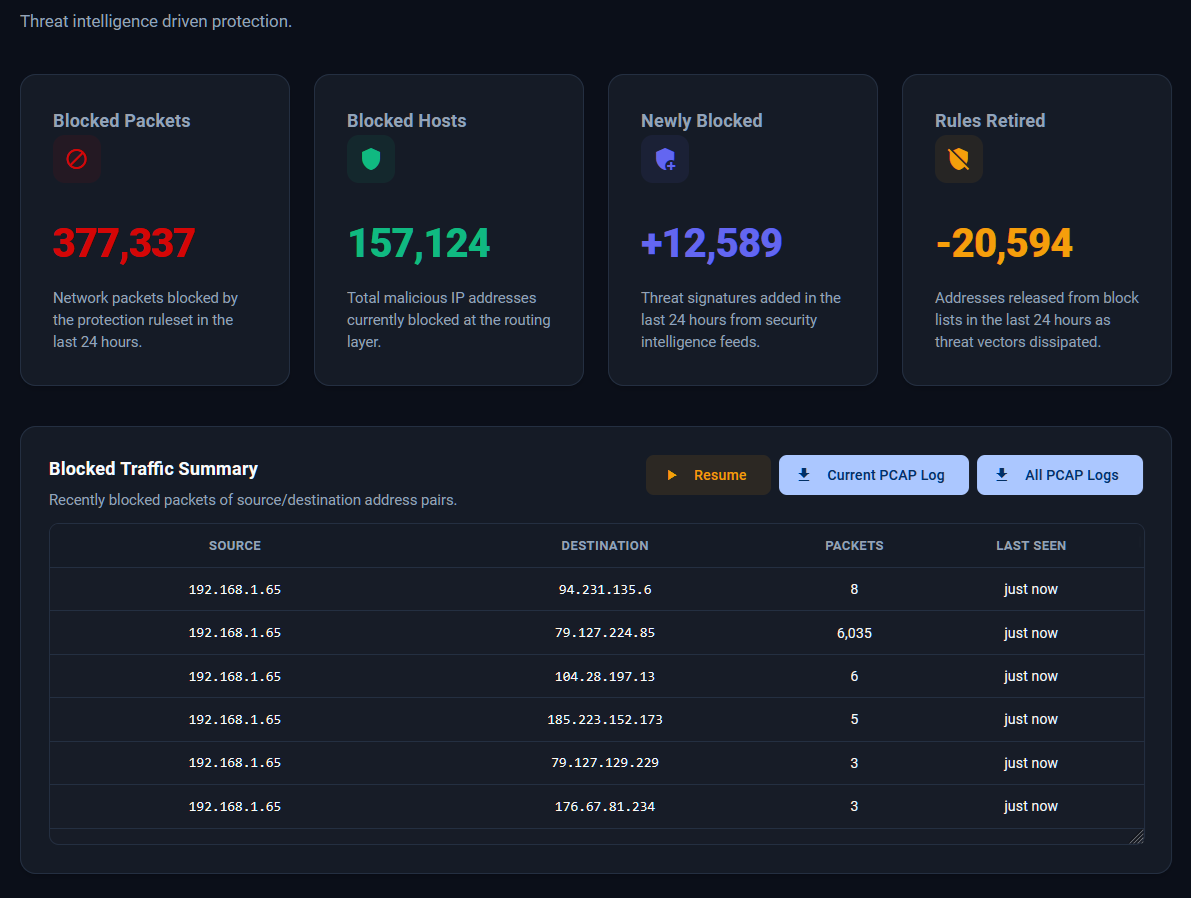The image size is (1191, 898).
Task: Click packets value 8 in first row
Action: tap(855, 590)
